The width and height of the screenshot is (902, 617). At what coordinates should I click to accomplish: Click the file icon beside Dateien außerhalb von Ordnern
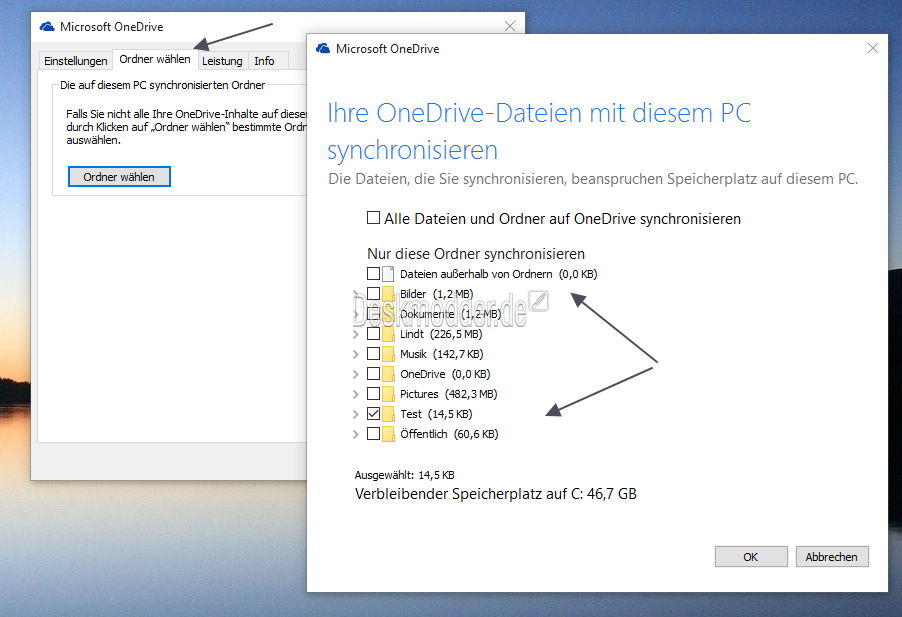pyautogui.click(x=388, y=274)
